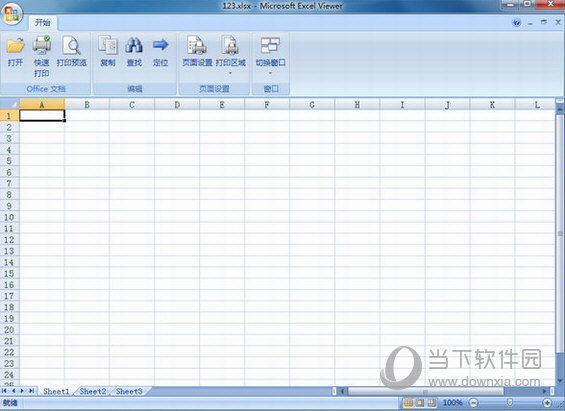Click the horizontal scroll left arrow
Image resolution: width=565 pixels, height=411 pixels.
[x=342, y=391]
